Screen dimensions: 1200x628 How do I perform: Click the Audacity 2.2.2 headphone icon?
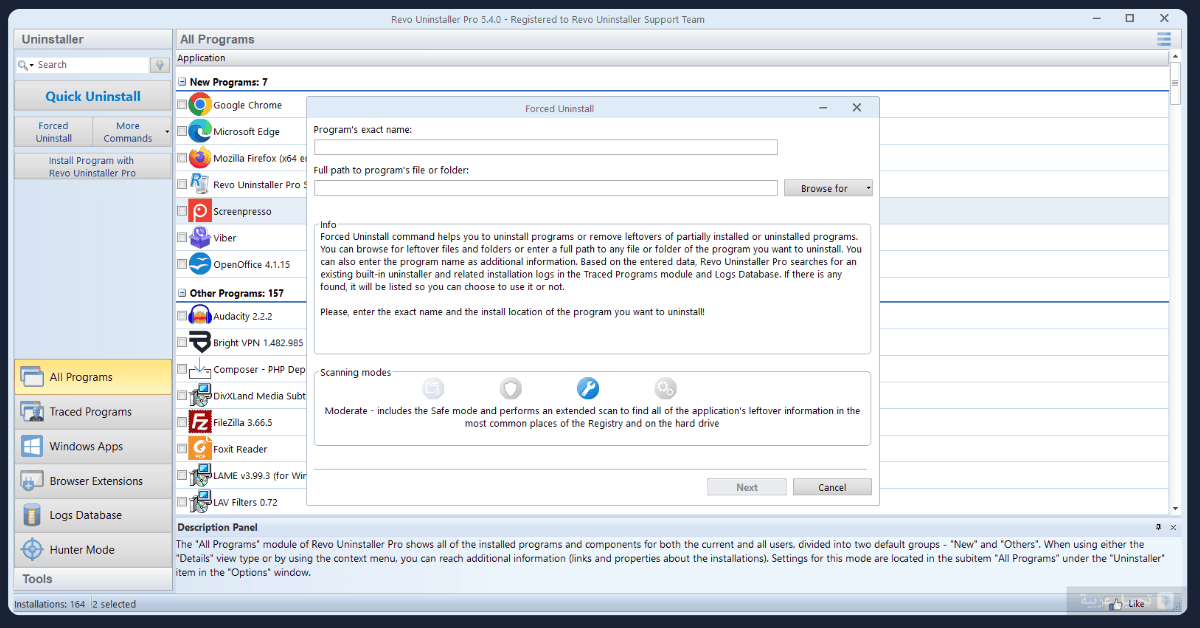pyautogui.click(x=199, y=316)
